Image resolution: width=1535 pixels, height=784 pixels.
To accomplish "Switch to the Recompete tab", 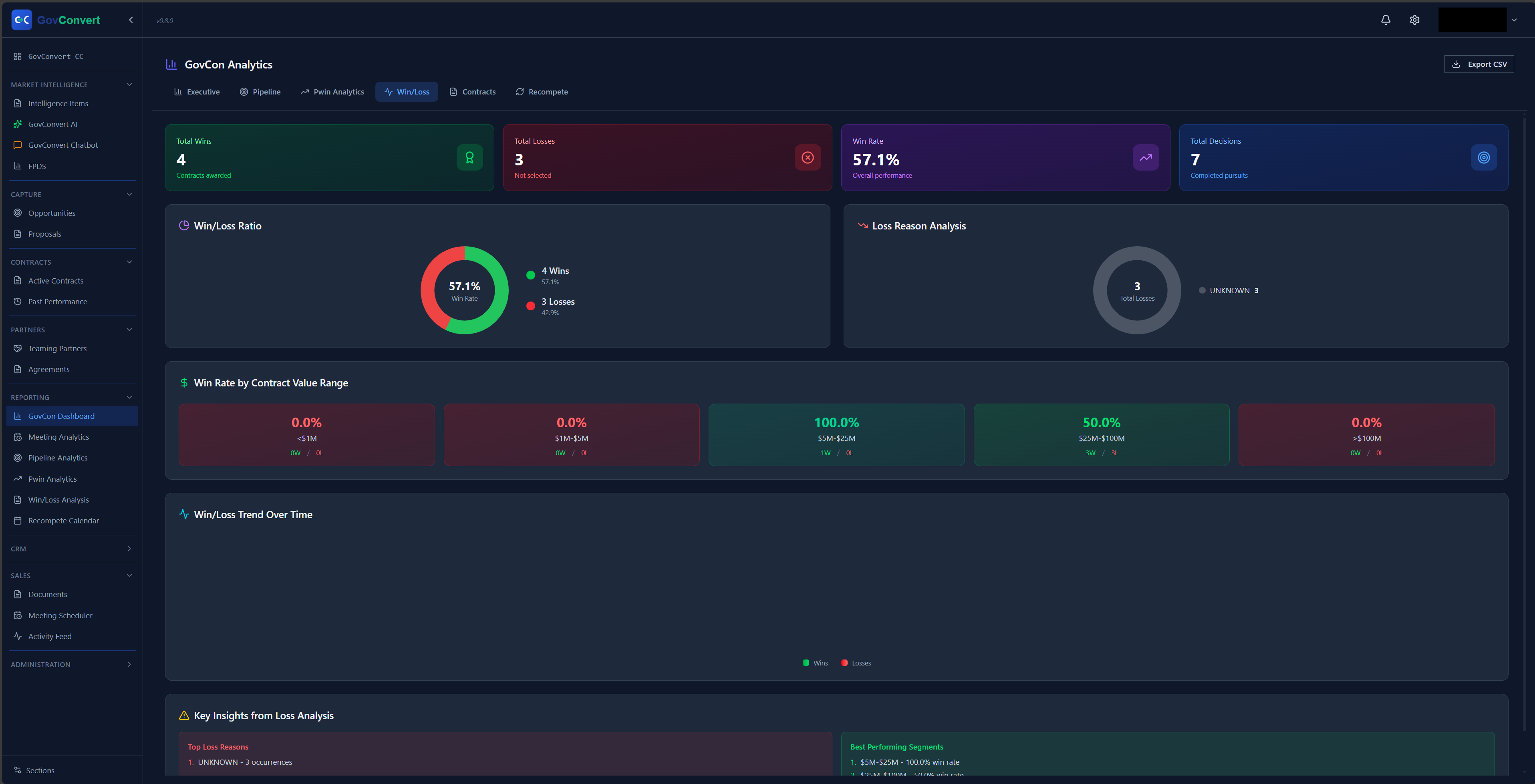I will tap(542, 92).
